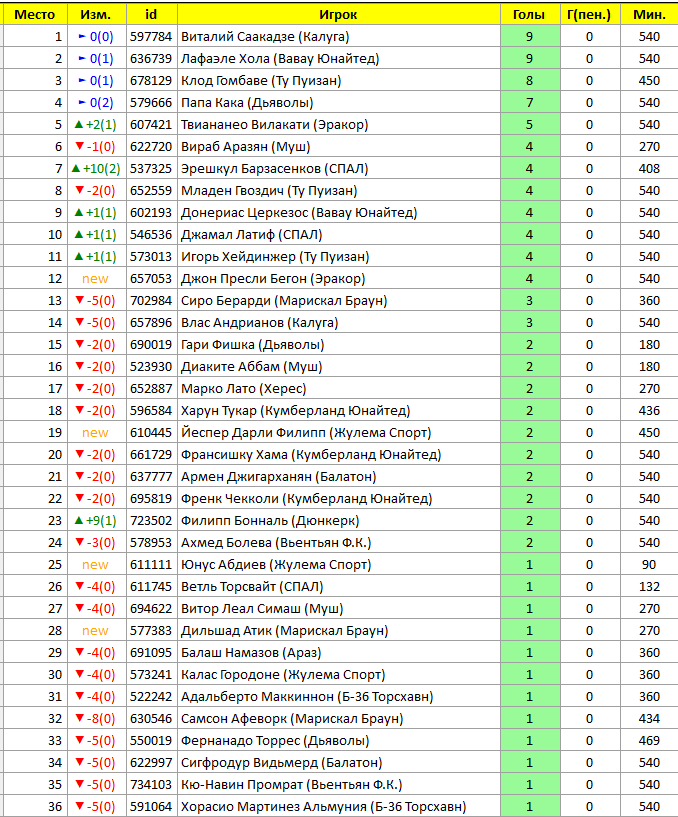678x817 pixels.
Task: Select player Дильшад Атик (Марискал Браун)
Action: coord(285,631)
